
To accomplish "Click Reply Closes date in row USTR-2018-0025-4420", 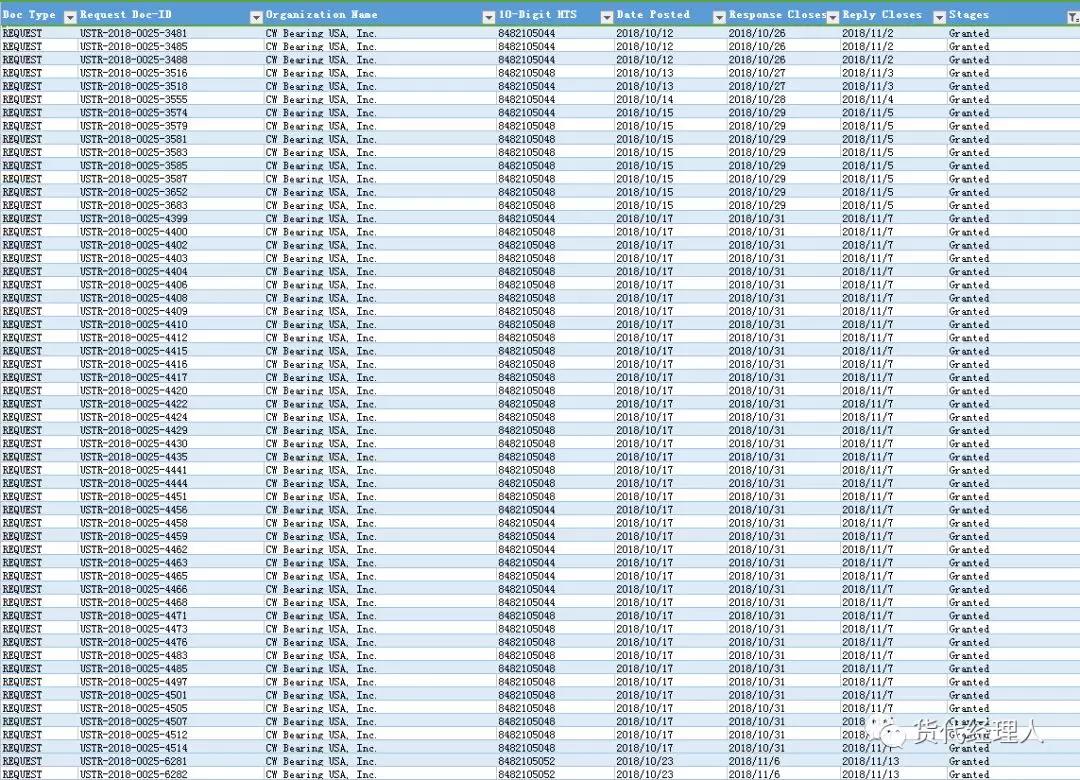I will coord(868,391).
